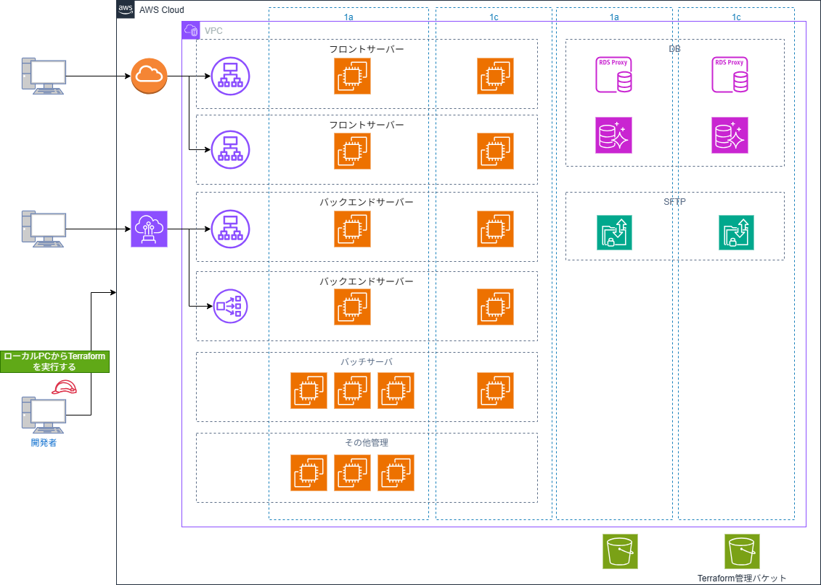Click the green ローカルPCからTerraform label
This screenshot has width=821, height=585.
tap(55, 361)
